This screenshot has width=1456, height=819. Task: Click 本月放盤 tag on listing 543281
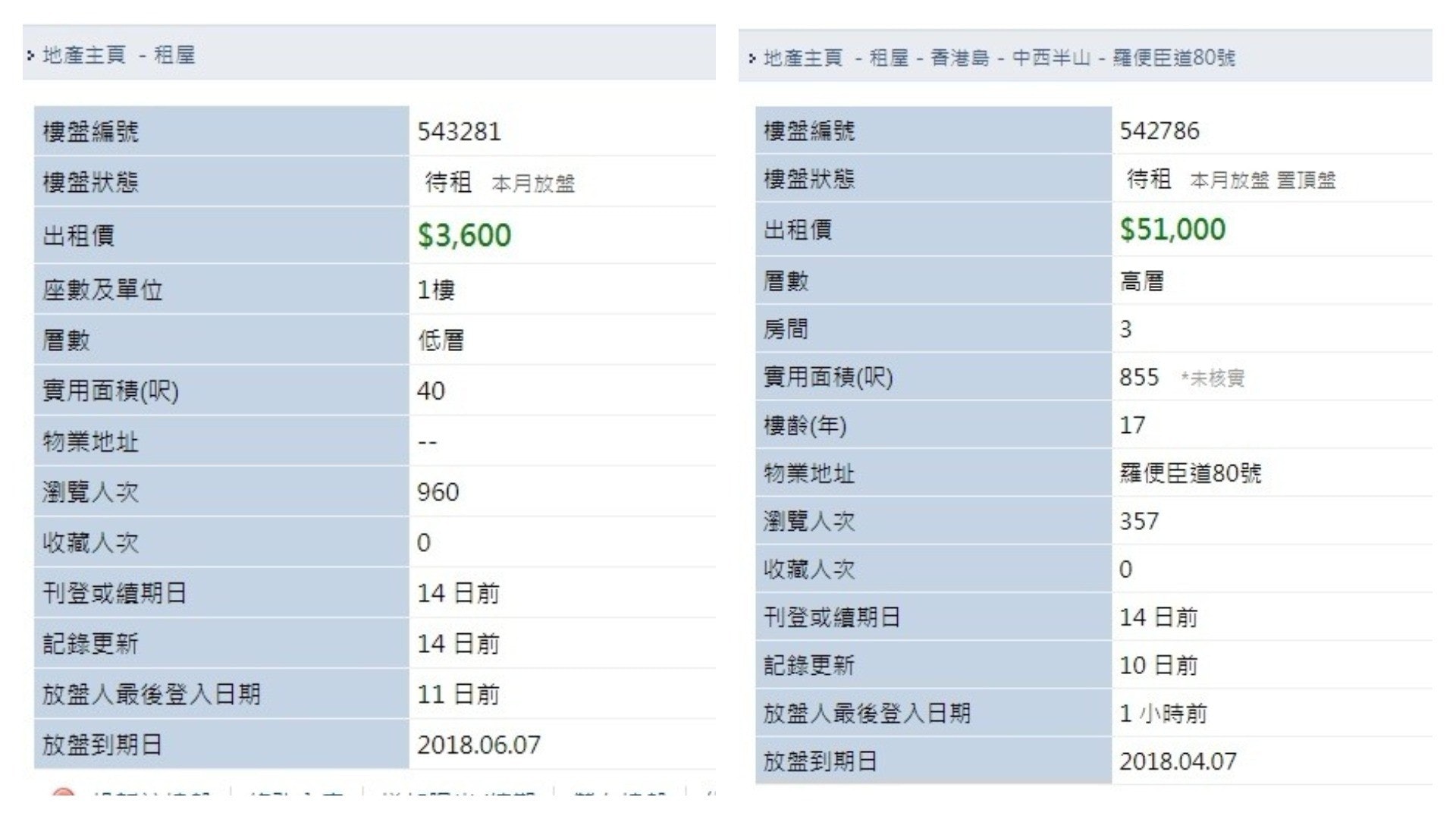[533, 184]
